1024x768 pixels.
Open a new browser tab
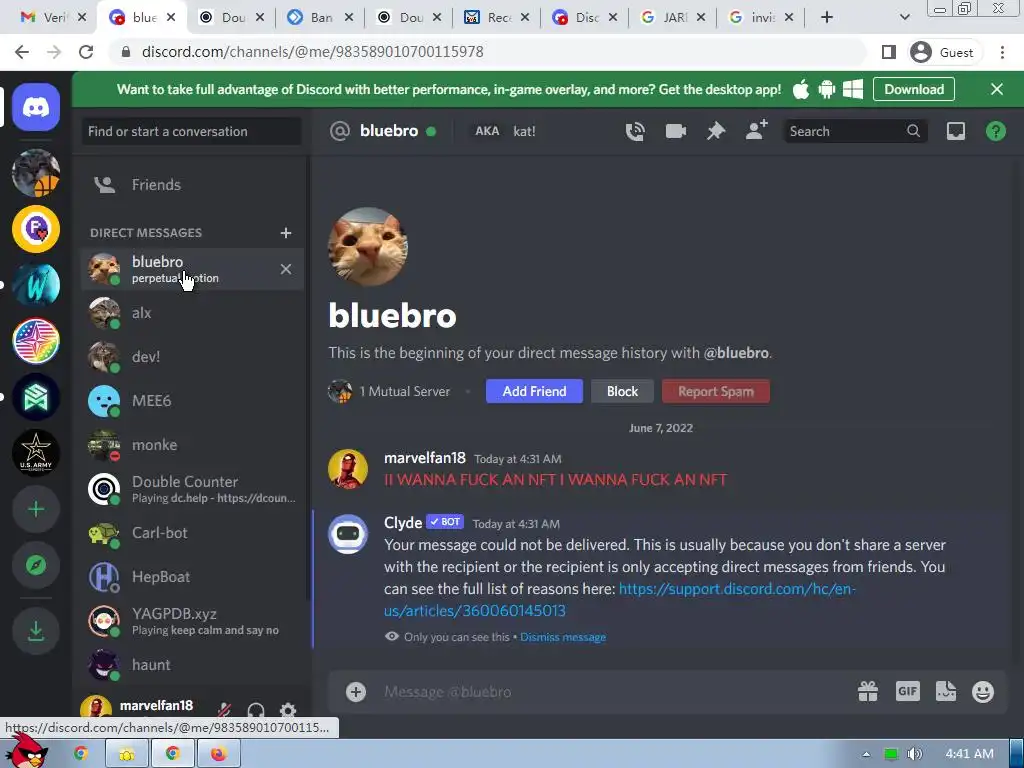tap(827, 18)
